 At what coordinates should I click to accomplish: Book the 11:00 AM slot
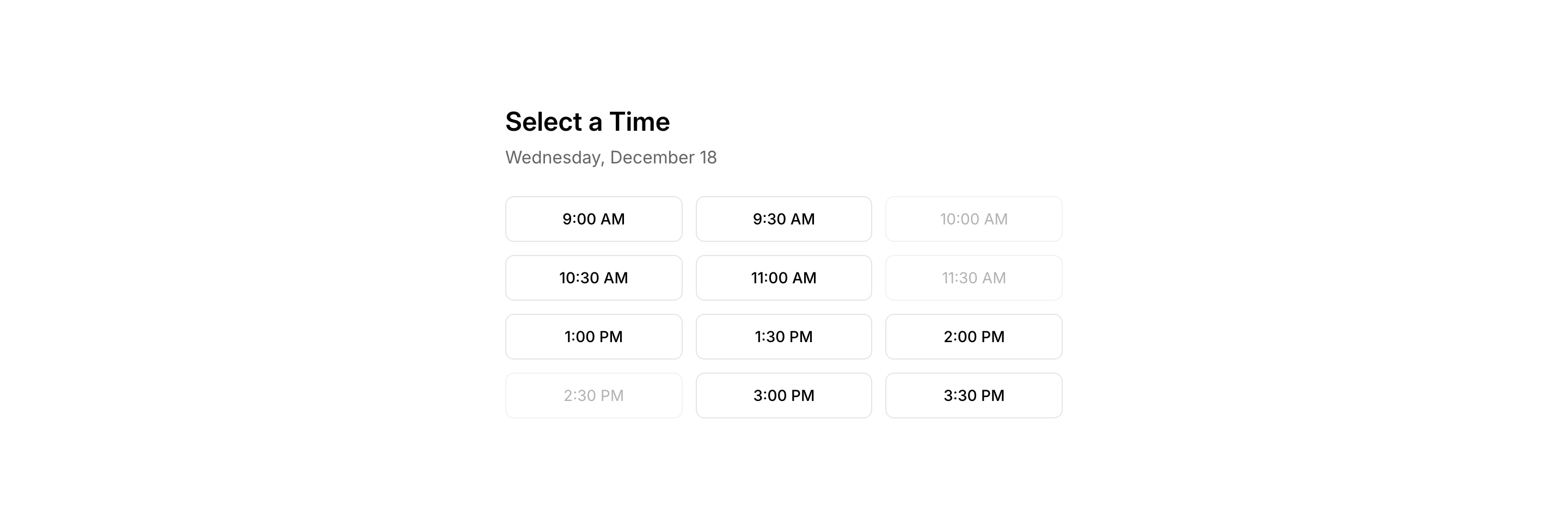point(783,278)
